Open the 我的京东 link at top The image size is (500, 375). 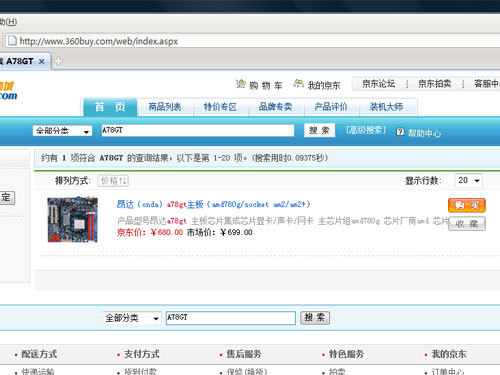click(x=324, y=86)
